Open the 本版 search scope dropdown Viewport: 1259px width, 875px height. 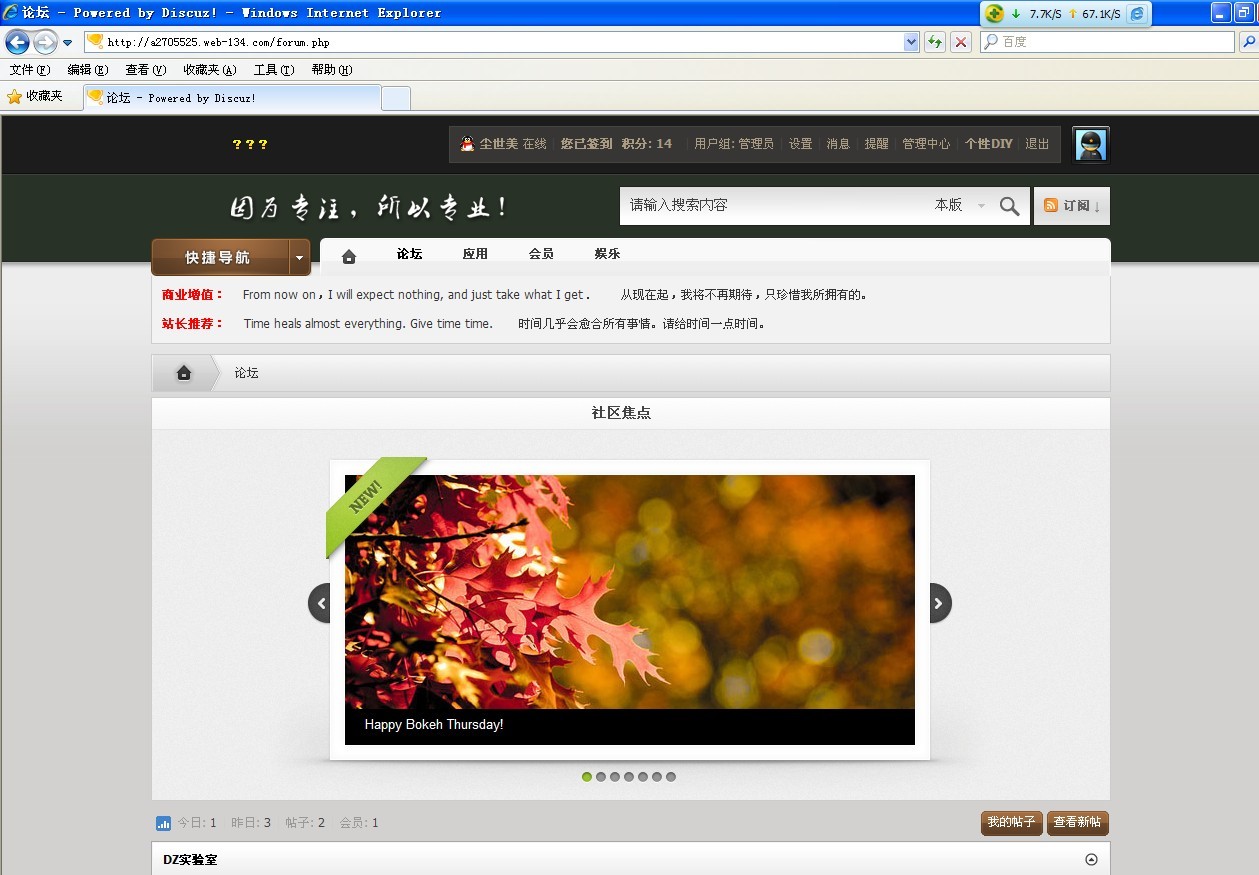[x=960, y=205]
